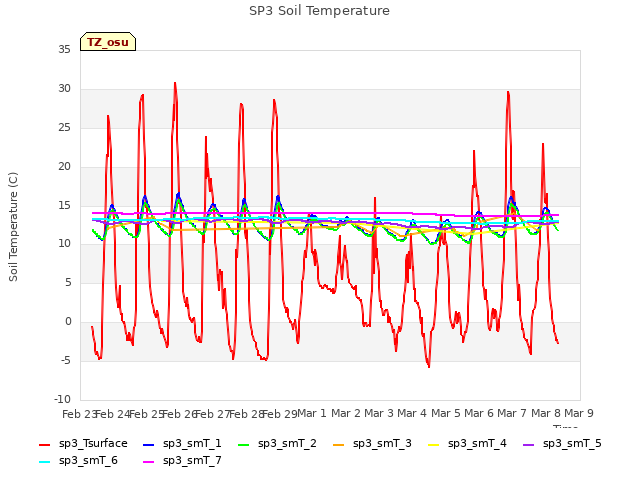Click the 10 y-axis tick label
Screen dimensions: 640x480
coord(64,244)
